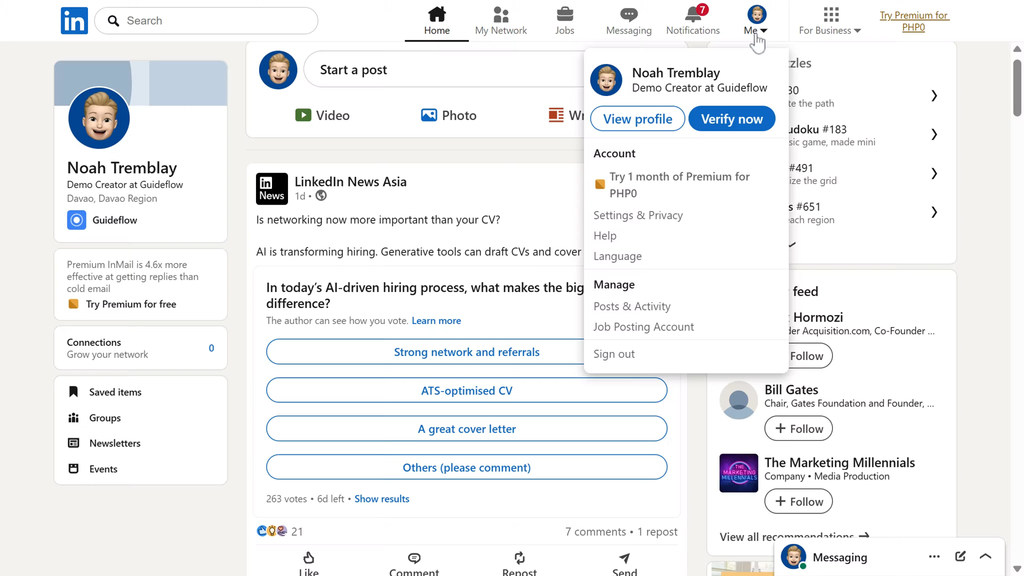The height and width of the screenshot is (576, 1024).
Task: Select the 'Strong network and referrals' poll option
Action: click(x=466, y=352)
